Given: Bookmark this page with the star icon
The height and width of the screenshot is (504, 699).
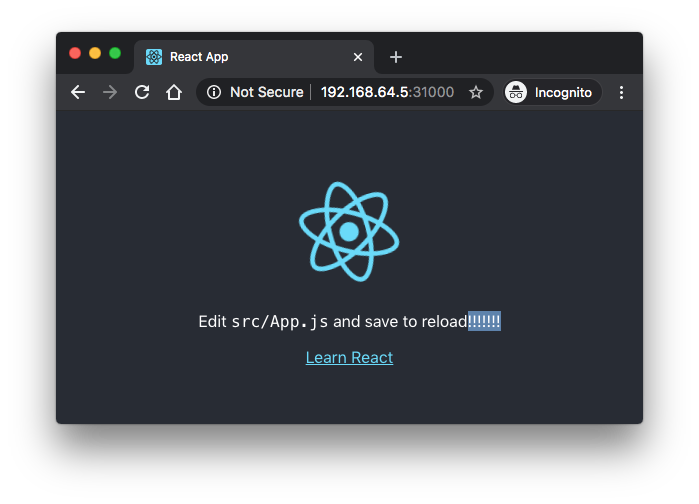Looking at the screenshot, I should pyautogui.click(x=476, y=92).
